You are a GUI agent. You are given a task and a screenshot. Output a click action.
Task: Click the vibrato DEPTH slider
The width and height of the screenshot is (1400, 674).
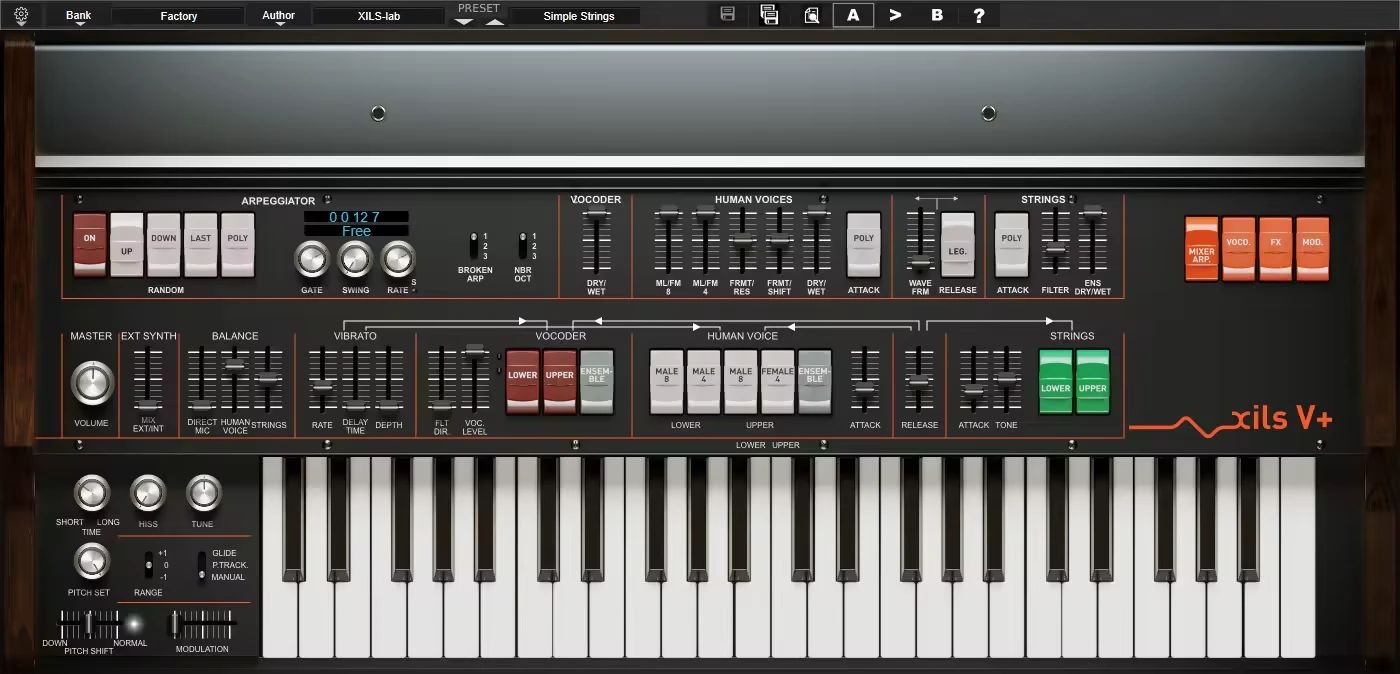389,378
